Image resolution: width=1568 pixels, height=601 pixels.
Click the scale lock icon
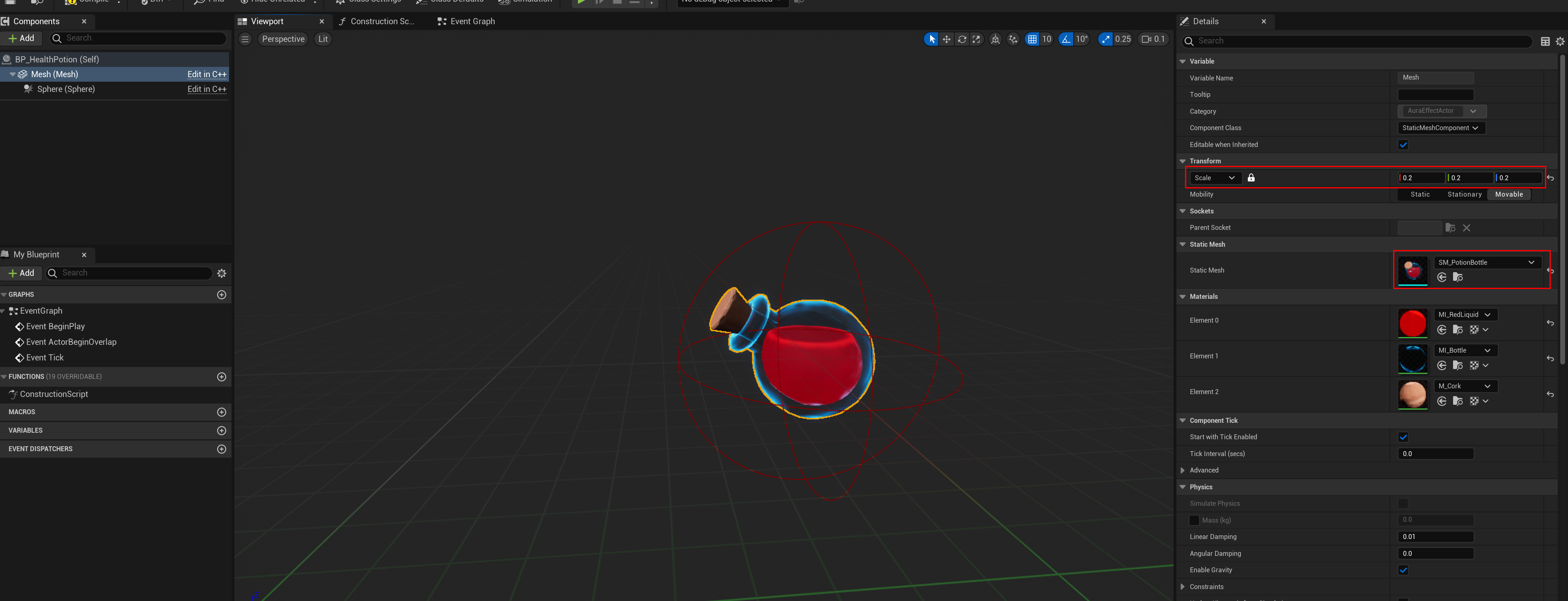pyautogui.click(x=1251, y=178)
